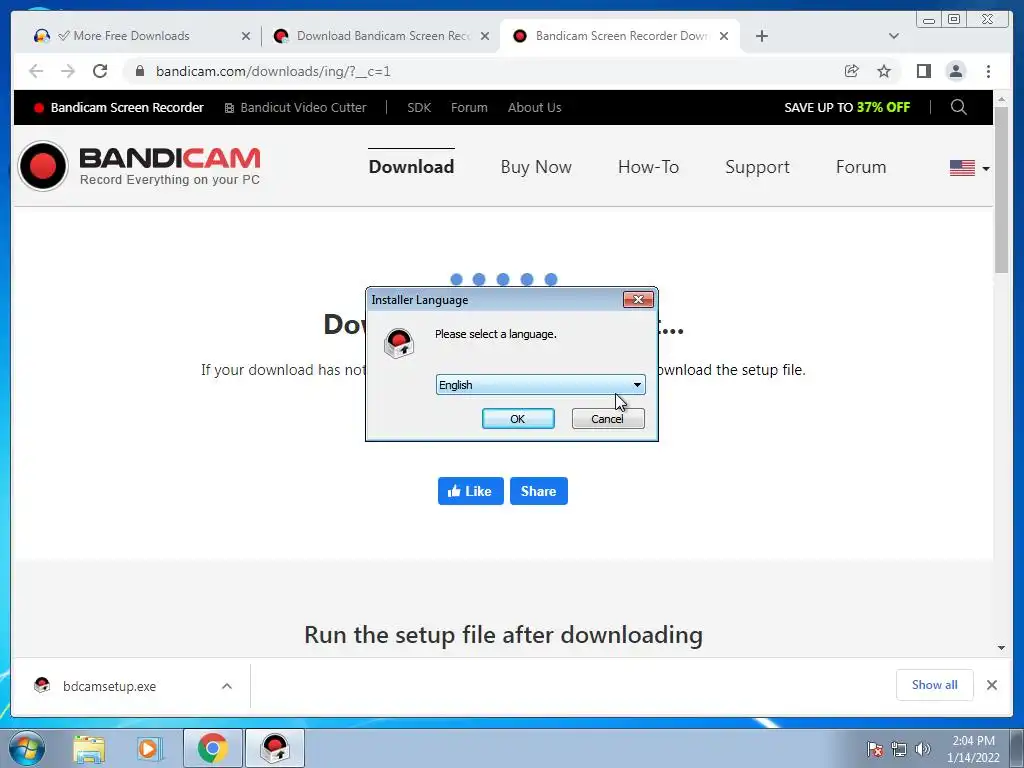
Task: Dismiss the downloads bar with the X
Action: [x=991, y=684]
